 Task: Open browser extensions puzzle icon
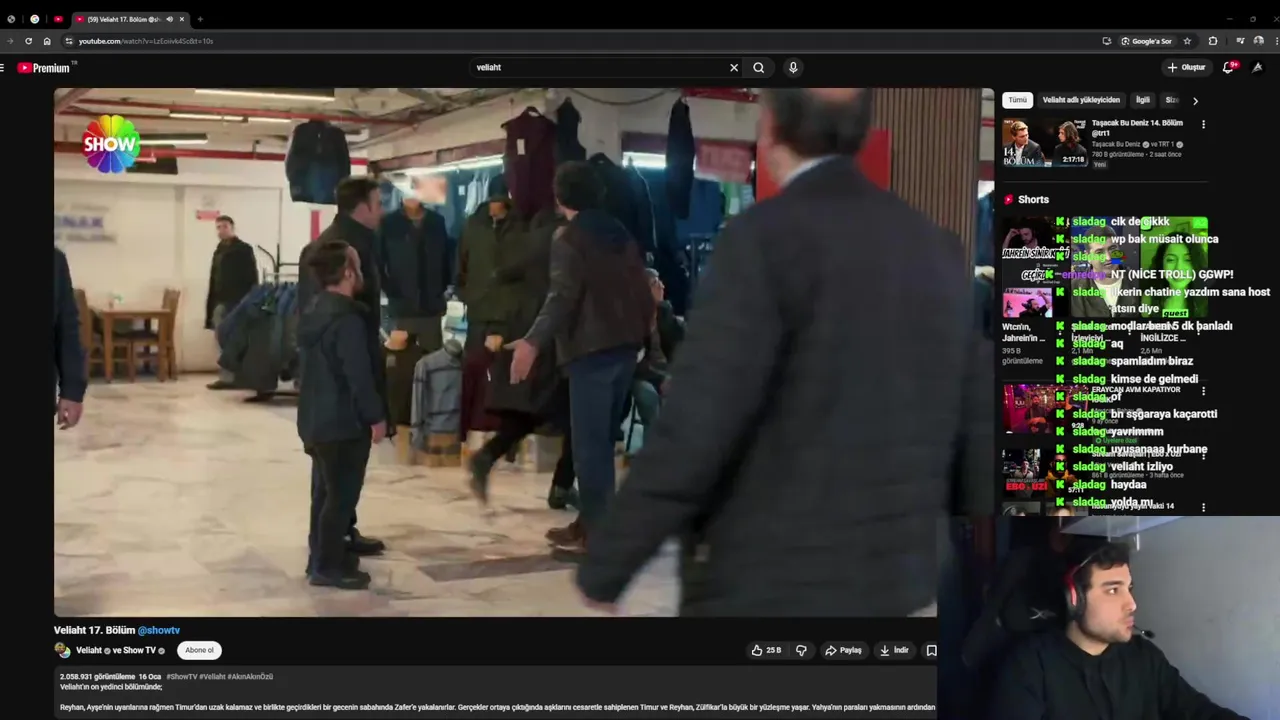[x=1213, y=41]
